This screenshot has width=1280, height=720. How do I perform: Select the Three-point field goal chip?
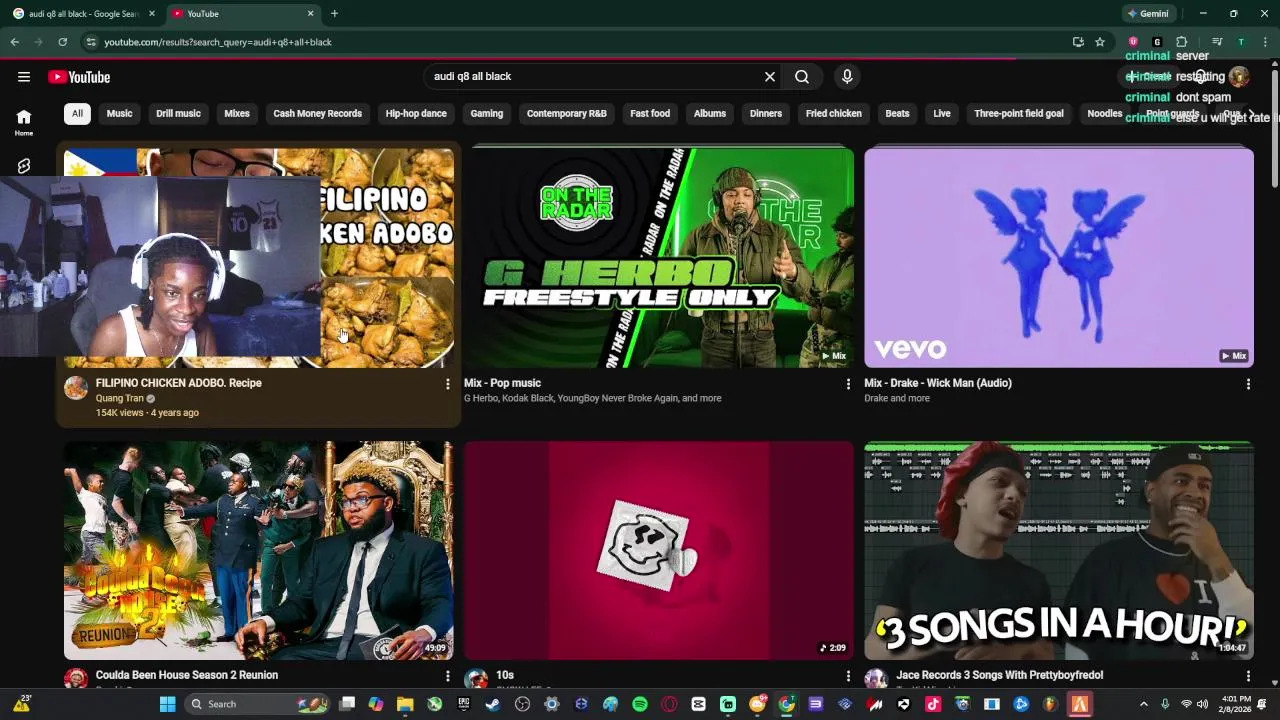point(1018,114)
